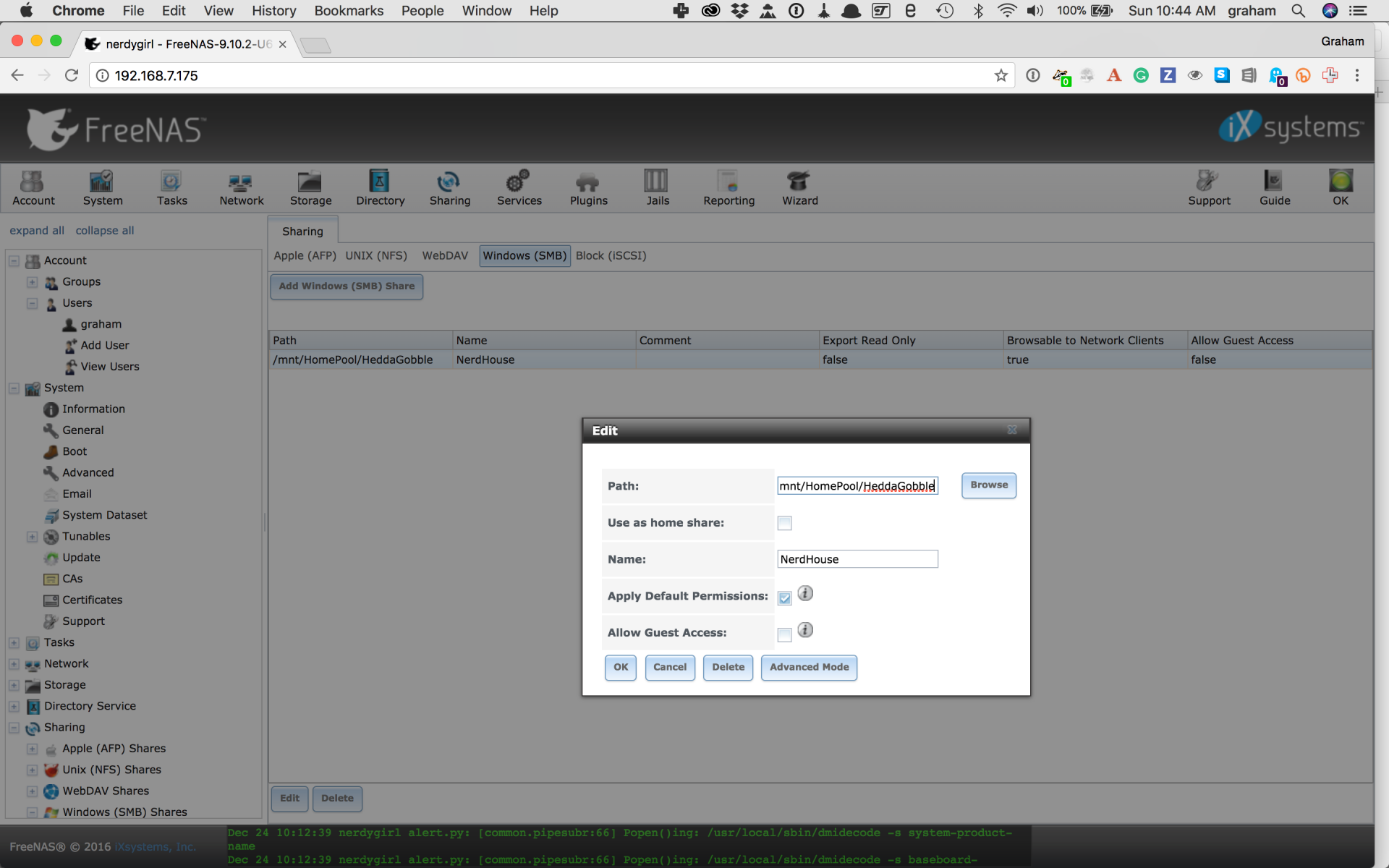Open the System toolbar icon

pos(102,188)
